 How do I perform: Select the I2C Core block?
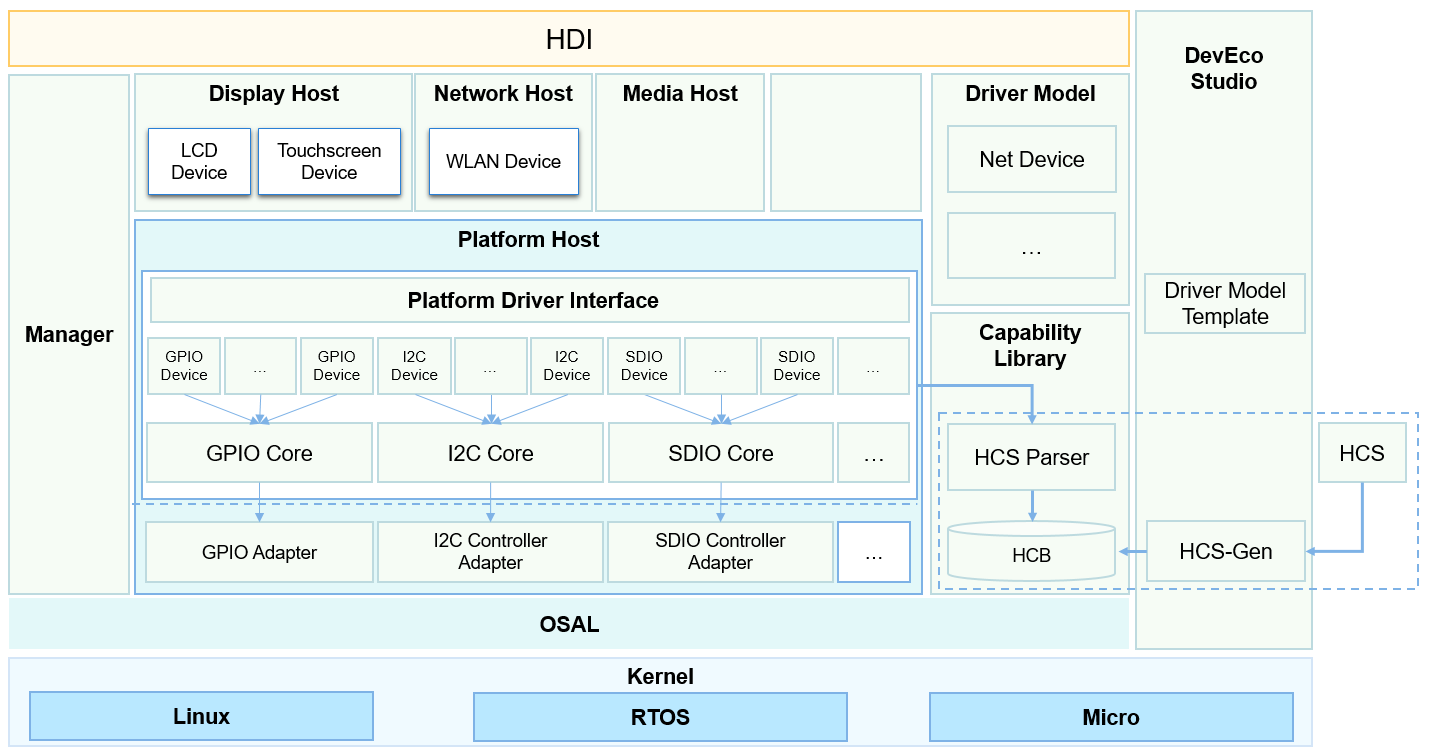[x=490, y=453]
